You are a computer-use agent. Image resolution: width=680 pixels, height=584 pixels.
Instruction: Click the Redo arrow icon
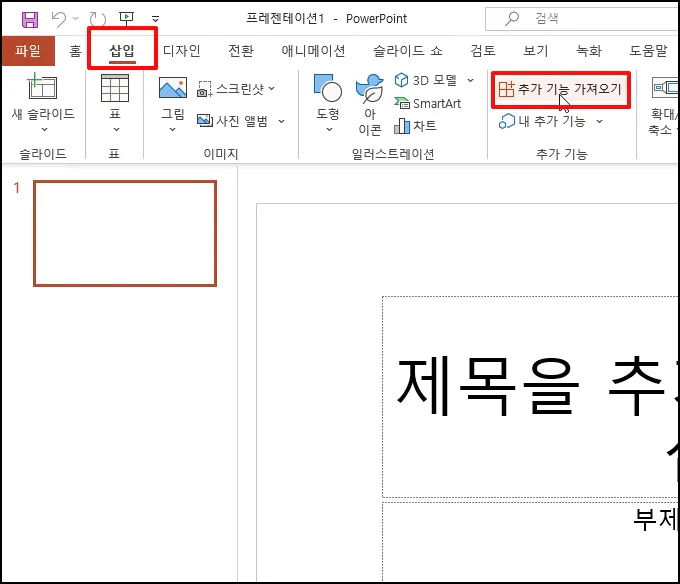[98, 19]
